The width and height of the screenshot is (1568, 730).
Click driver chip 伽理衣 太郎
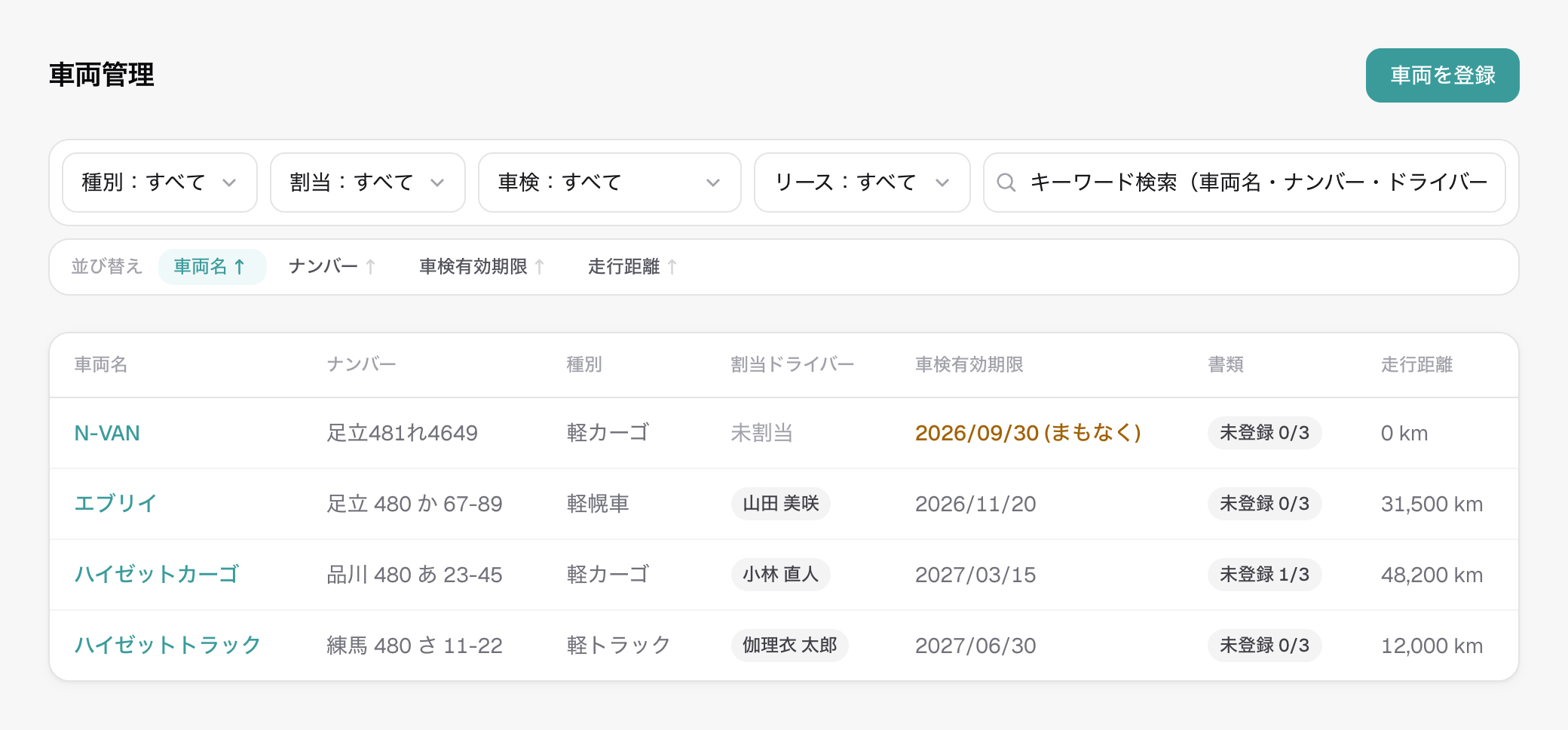[790, 646]
